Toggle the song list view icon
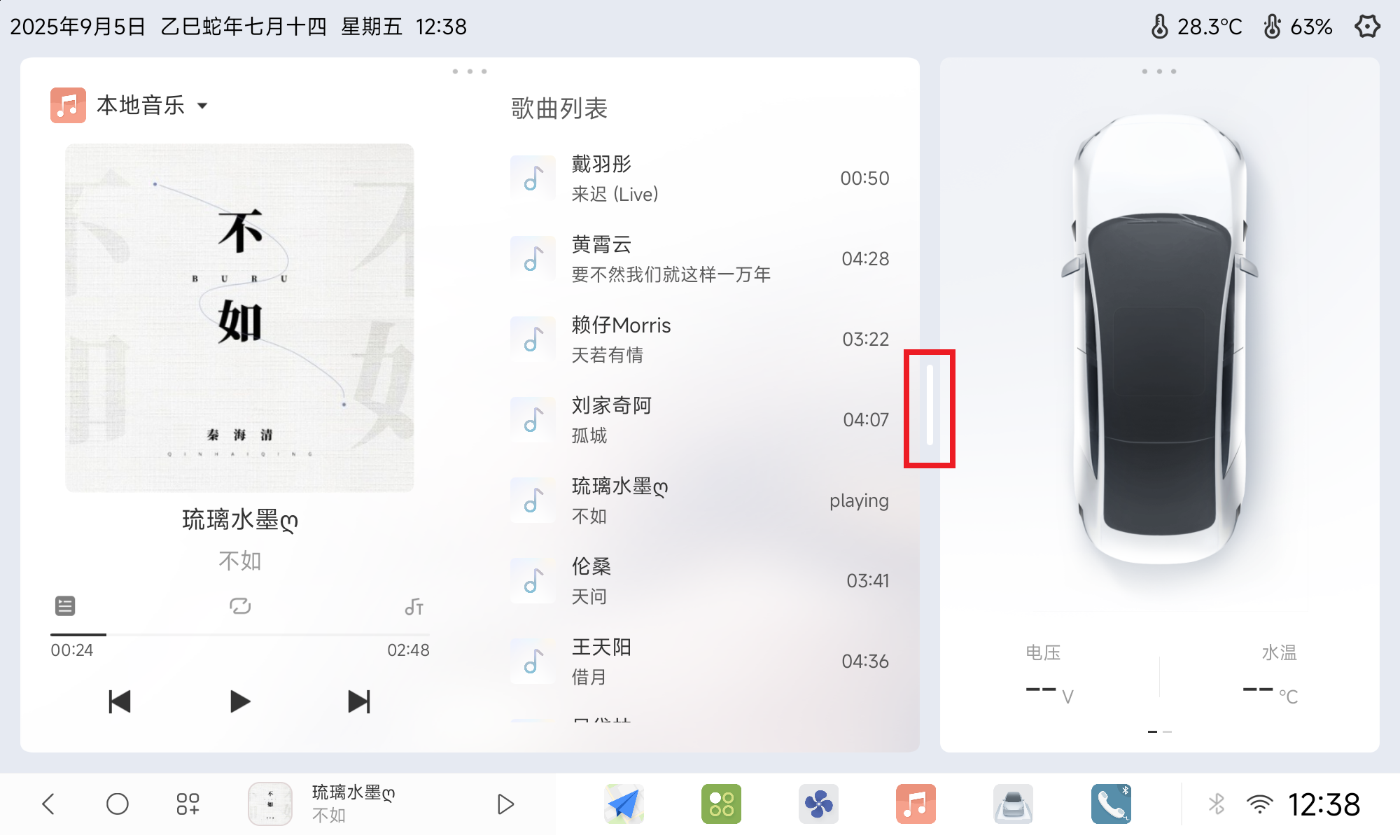1400x840 pixels. pos(65,606)
